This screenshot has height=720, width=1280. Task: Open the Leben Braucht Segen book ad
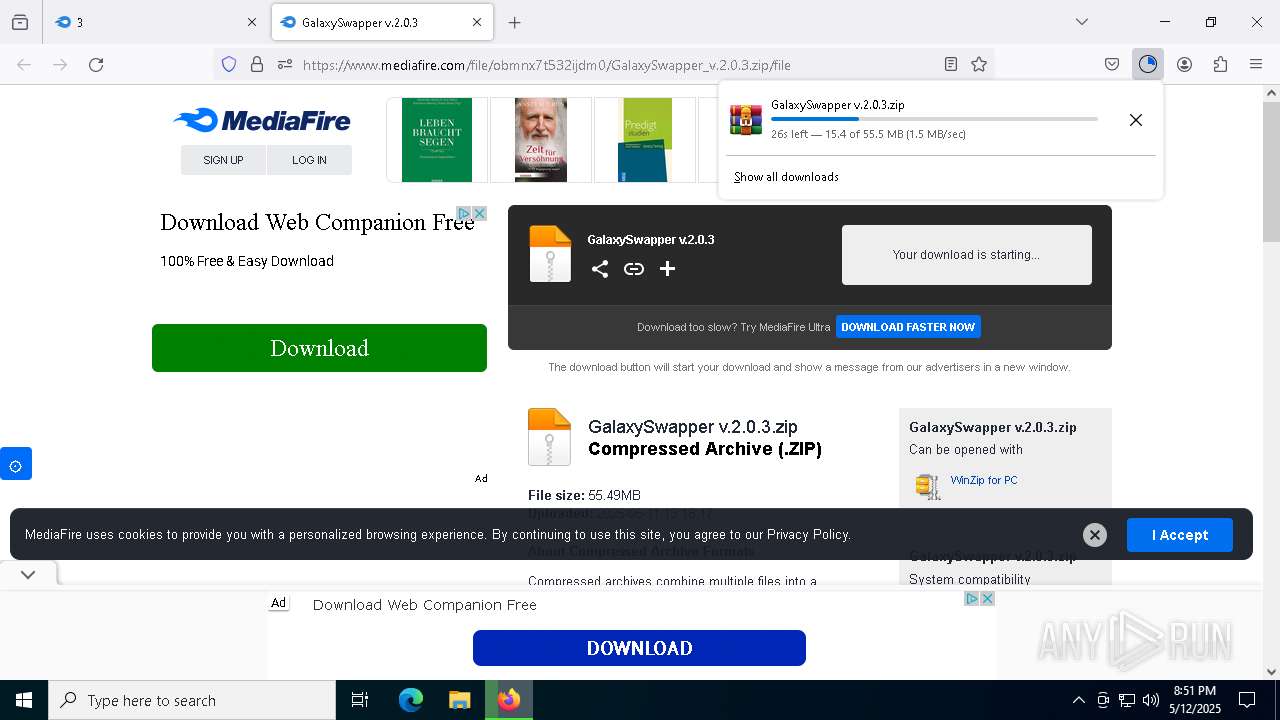click(437, 140)
